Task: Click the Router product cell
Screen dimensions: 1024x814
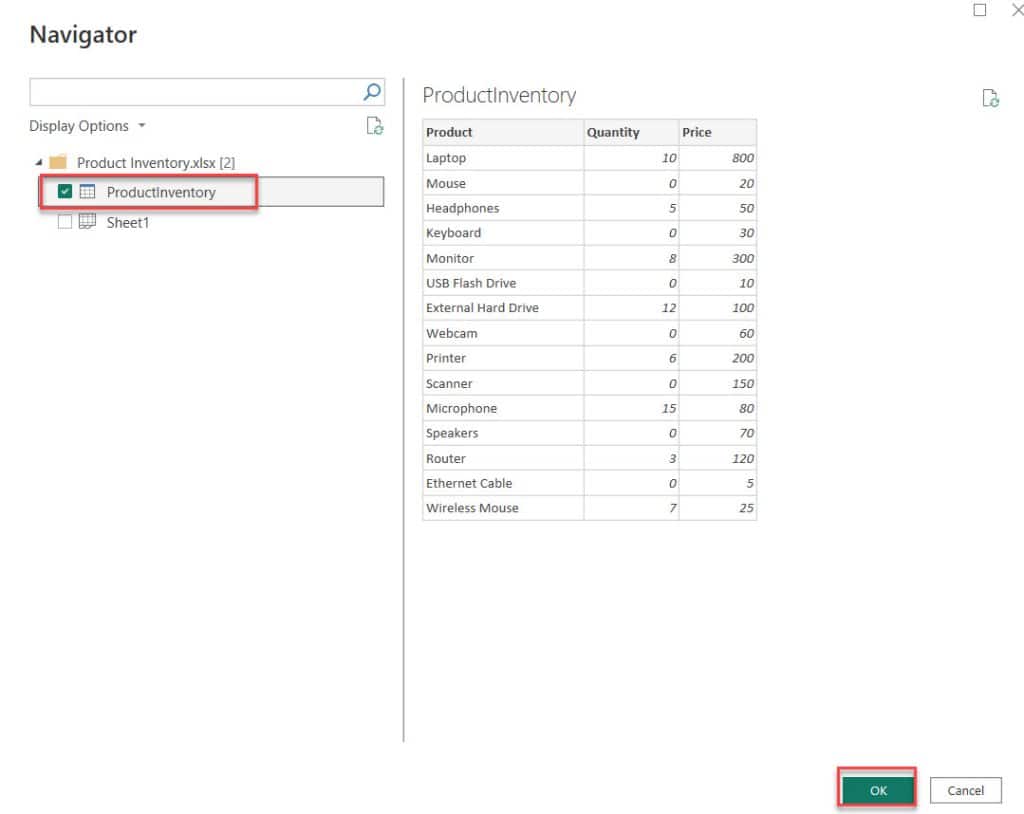Action: 503,459
